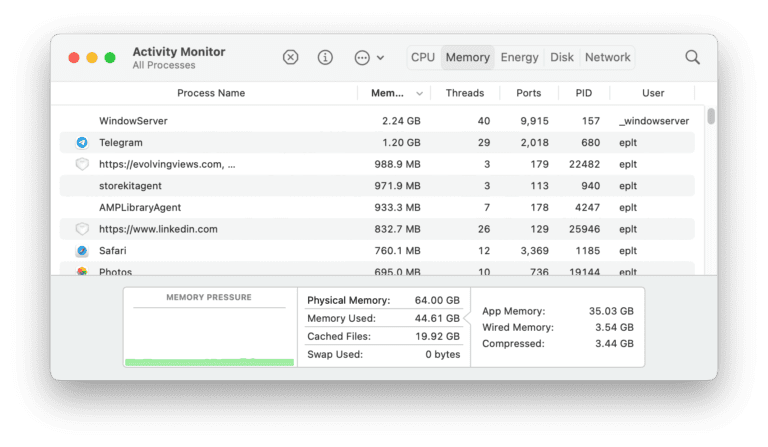Click the _windowserver user cell
Viewport: 768px width, 447px height.
click(x=654, y=121)
